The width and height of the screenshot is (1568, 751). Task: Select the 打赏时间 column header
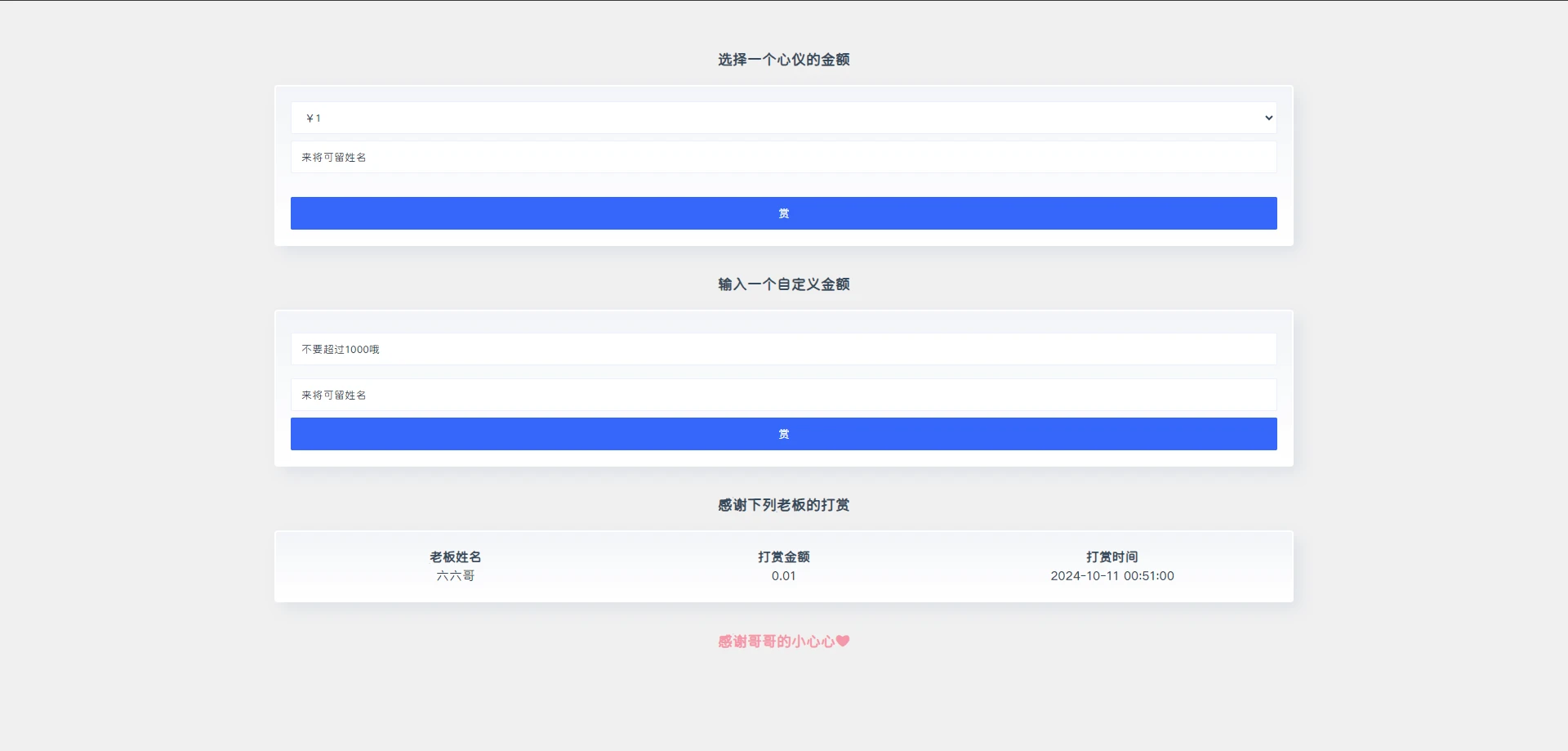[x=1111, y=557]
